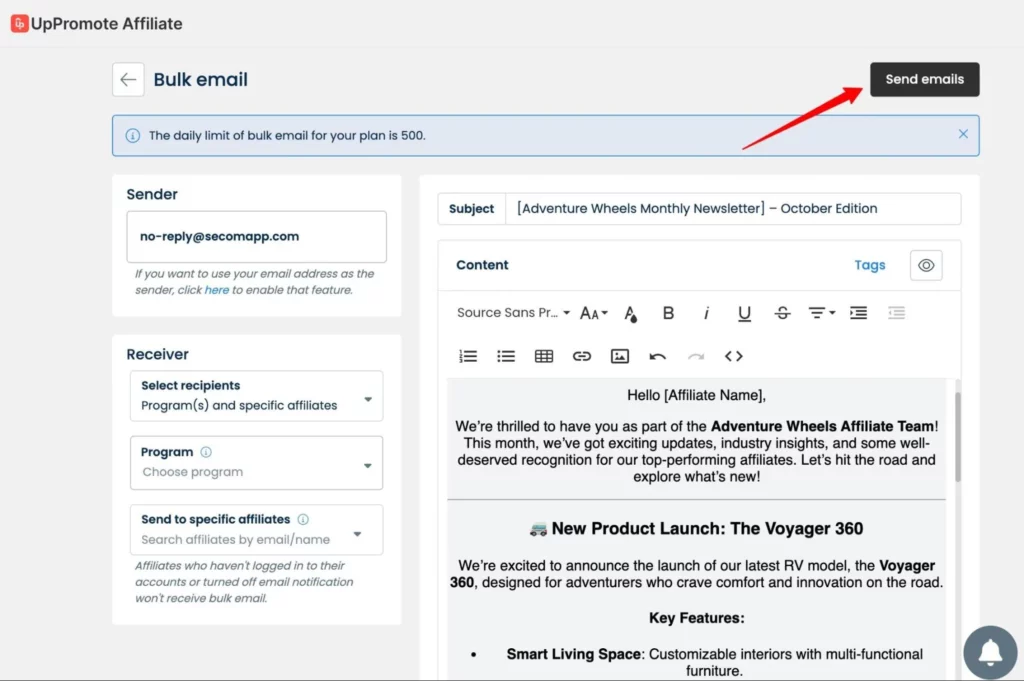The width and height of the screenshot is (1024, 681).
Task: Insert a table into email content
Action: [x=544, y=356]
